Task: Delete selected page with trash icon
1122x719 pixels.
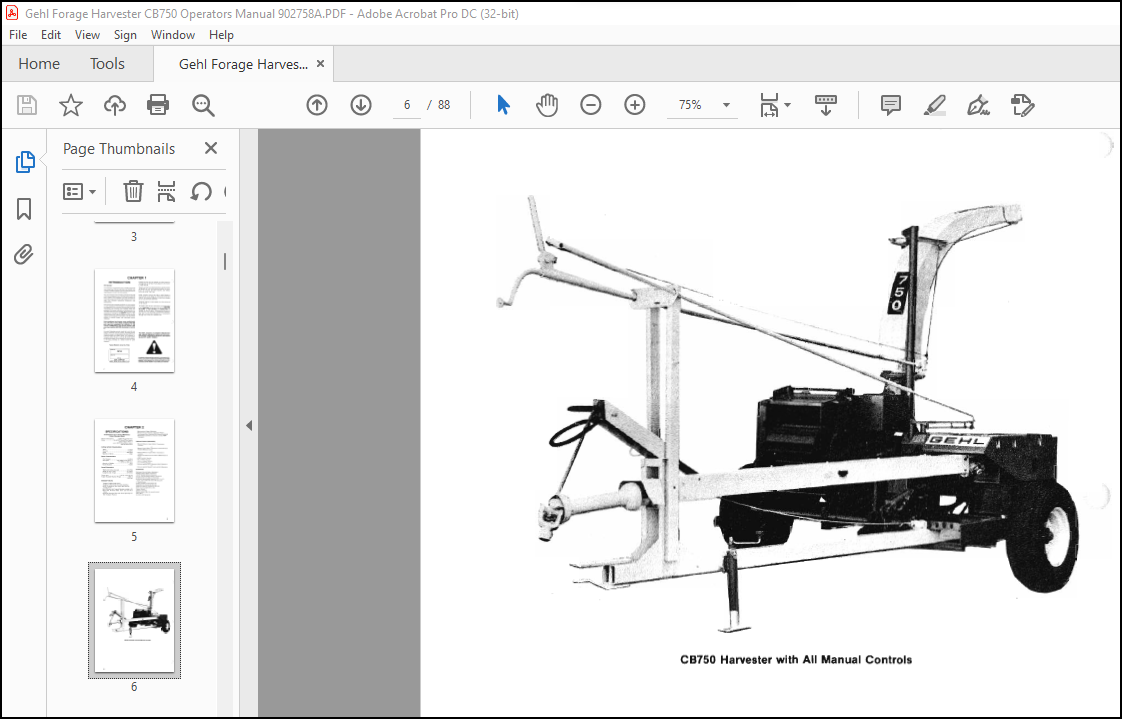Action: click(x=133, y=191)
